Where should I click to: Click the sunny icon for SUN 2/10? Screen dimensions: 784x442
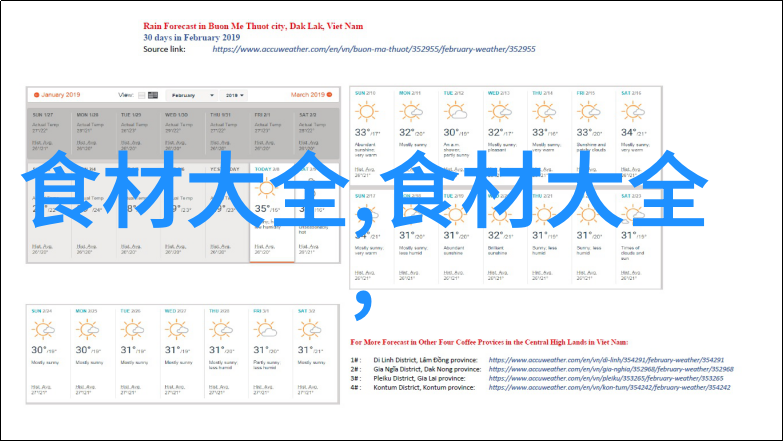tap(366, 112)
